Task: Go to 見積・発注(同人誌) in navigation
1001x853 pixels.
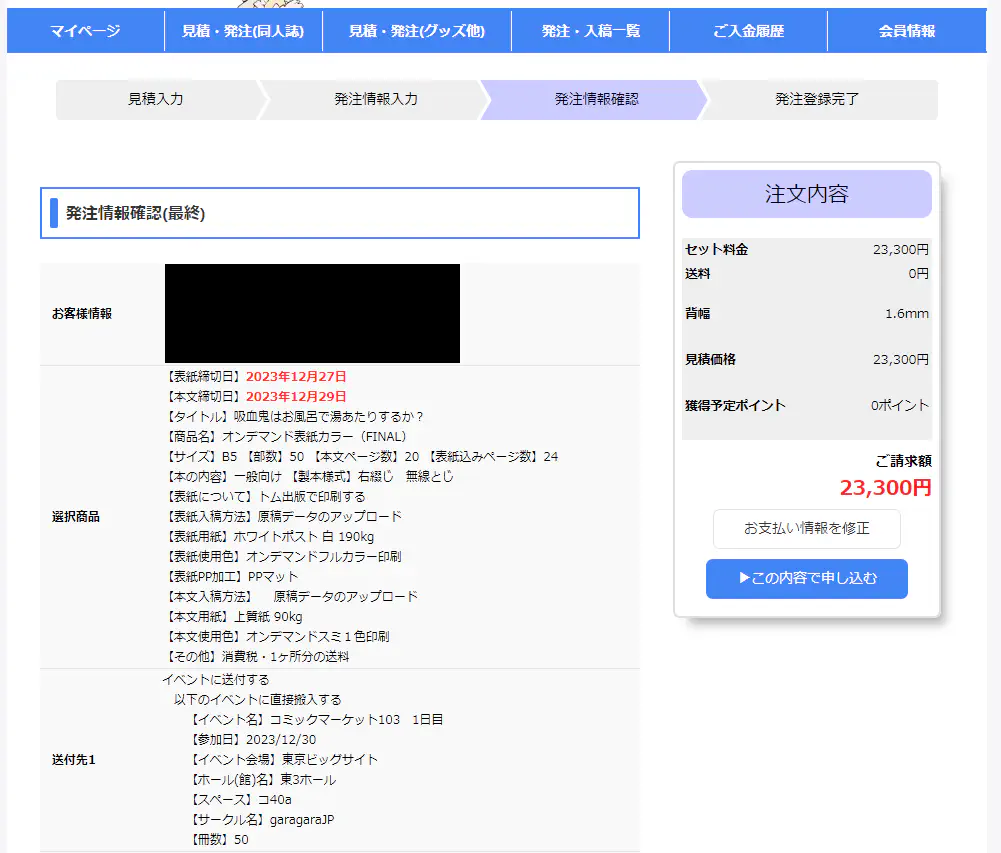Action: coord(243,31)
